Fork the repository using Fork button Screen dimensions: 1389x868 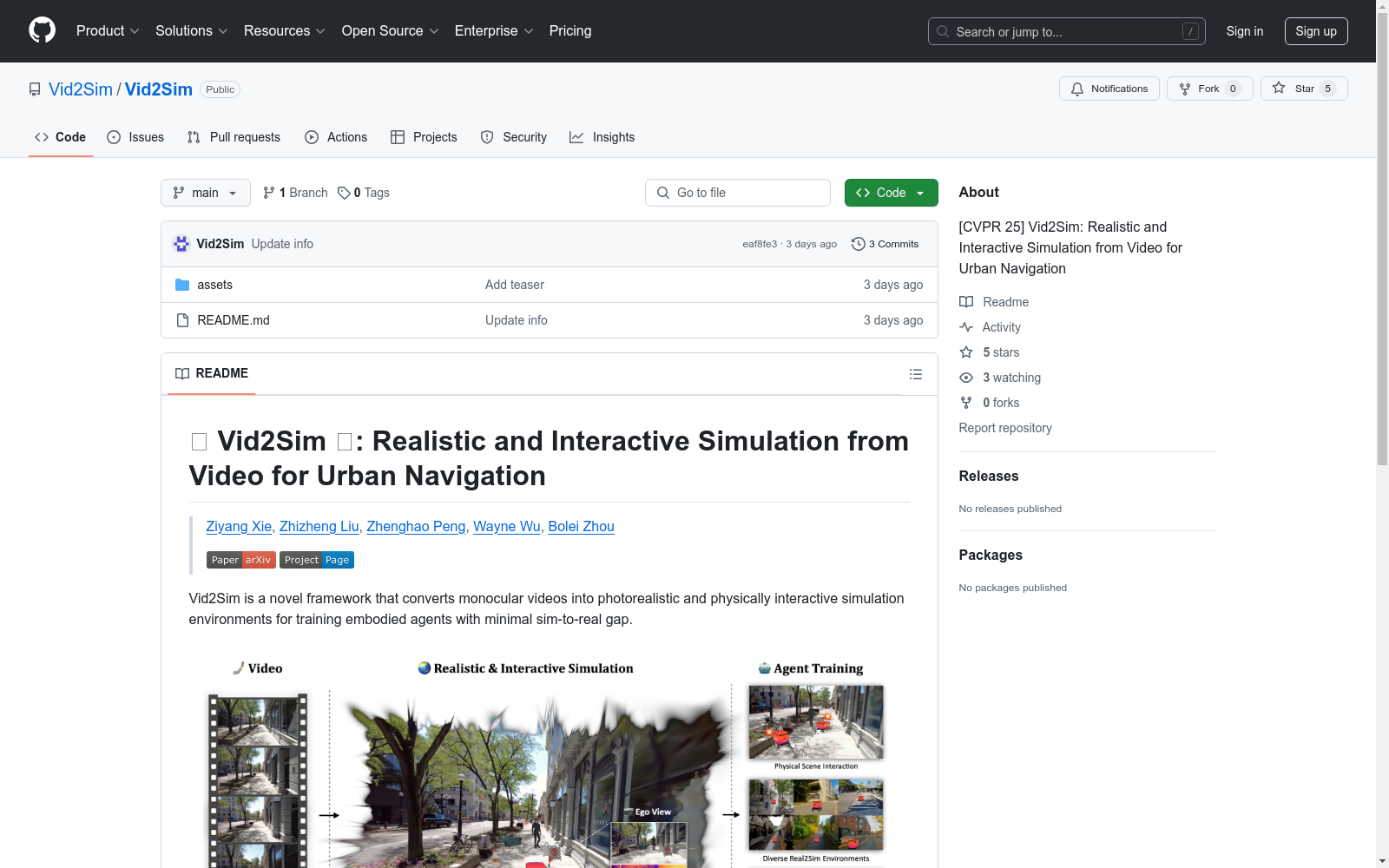[1208, 89]
